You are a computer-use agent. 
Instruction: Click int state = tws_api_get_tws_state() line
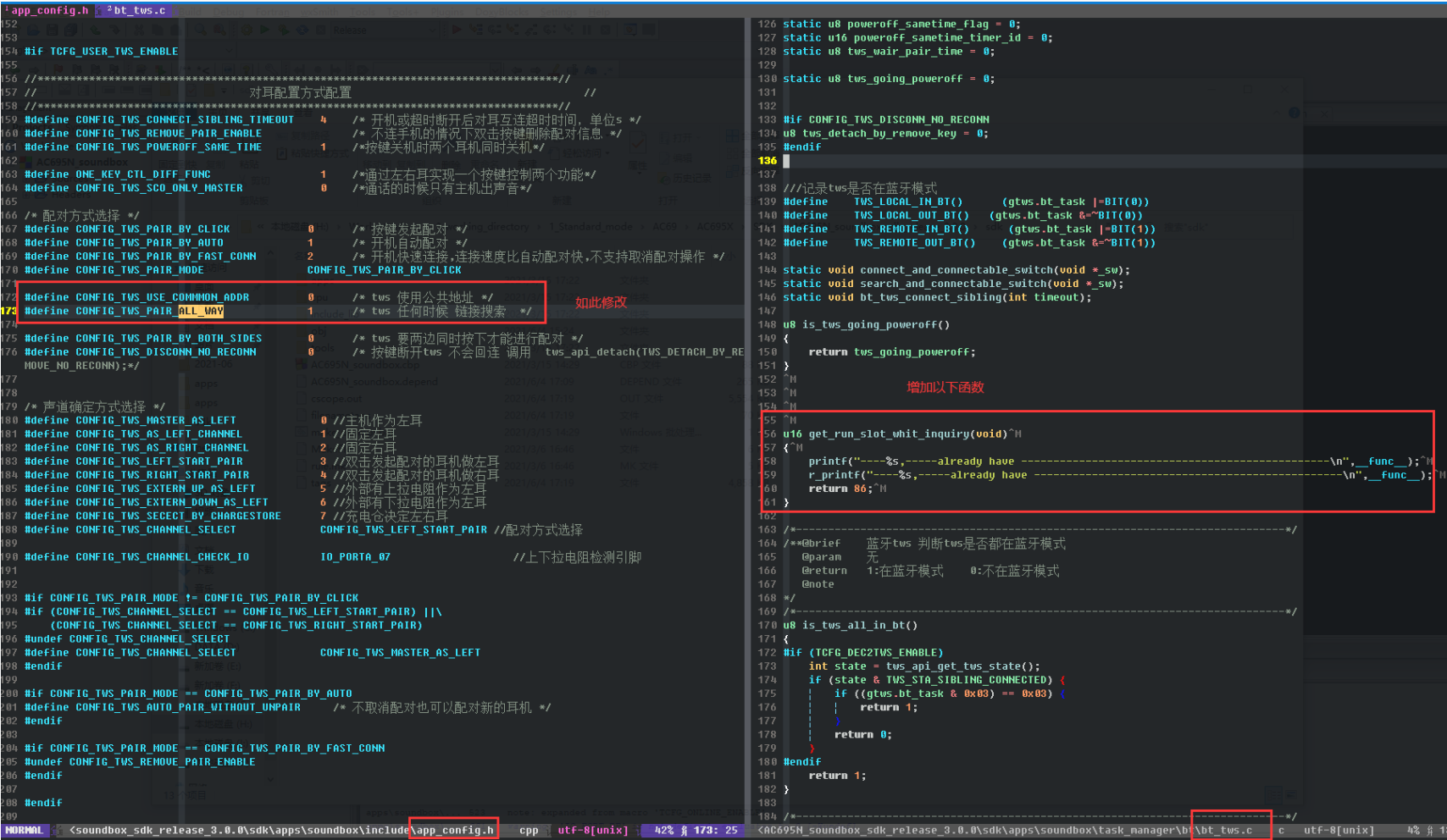tap(924, 666)
